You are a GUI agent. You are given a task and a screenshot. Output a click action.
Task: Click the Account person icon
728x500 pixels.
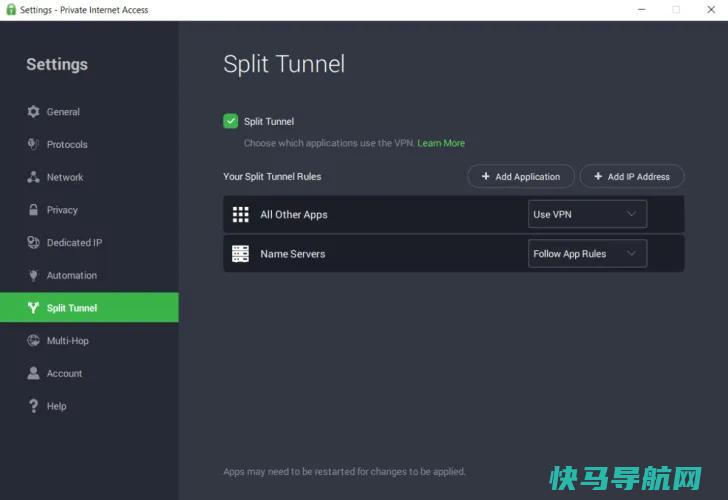[x=33, y=373]
